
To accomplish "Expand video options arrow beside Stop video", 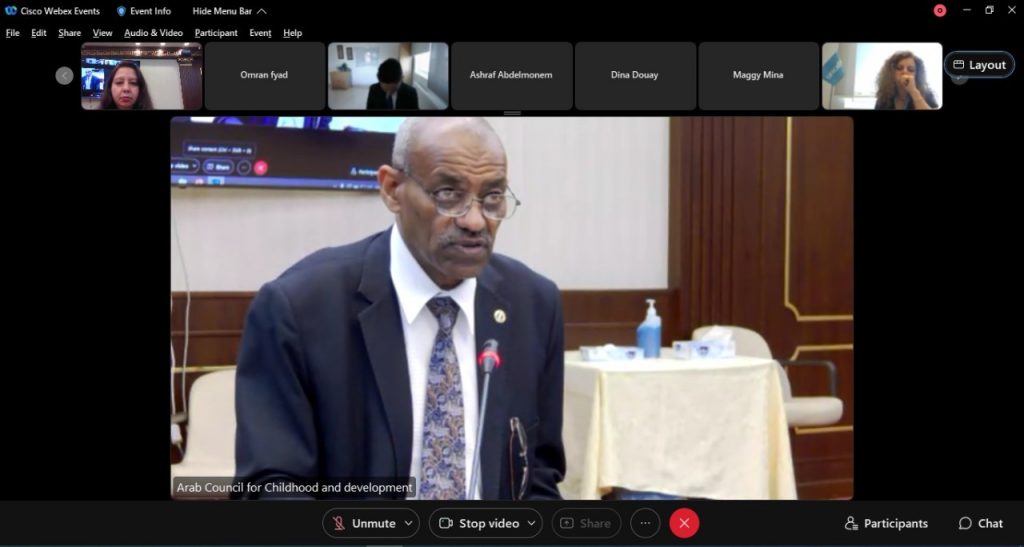I will tap(532, 524).
